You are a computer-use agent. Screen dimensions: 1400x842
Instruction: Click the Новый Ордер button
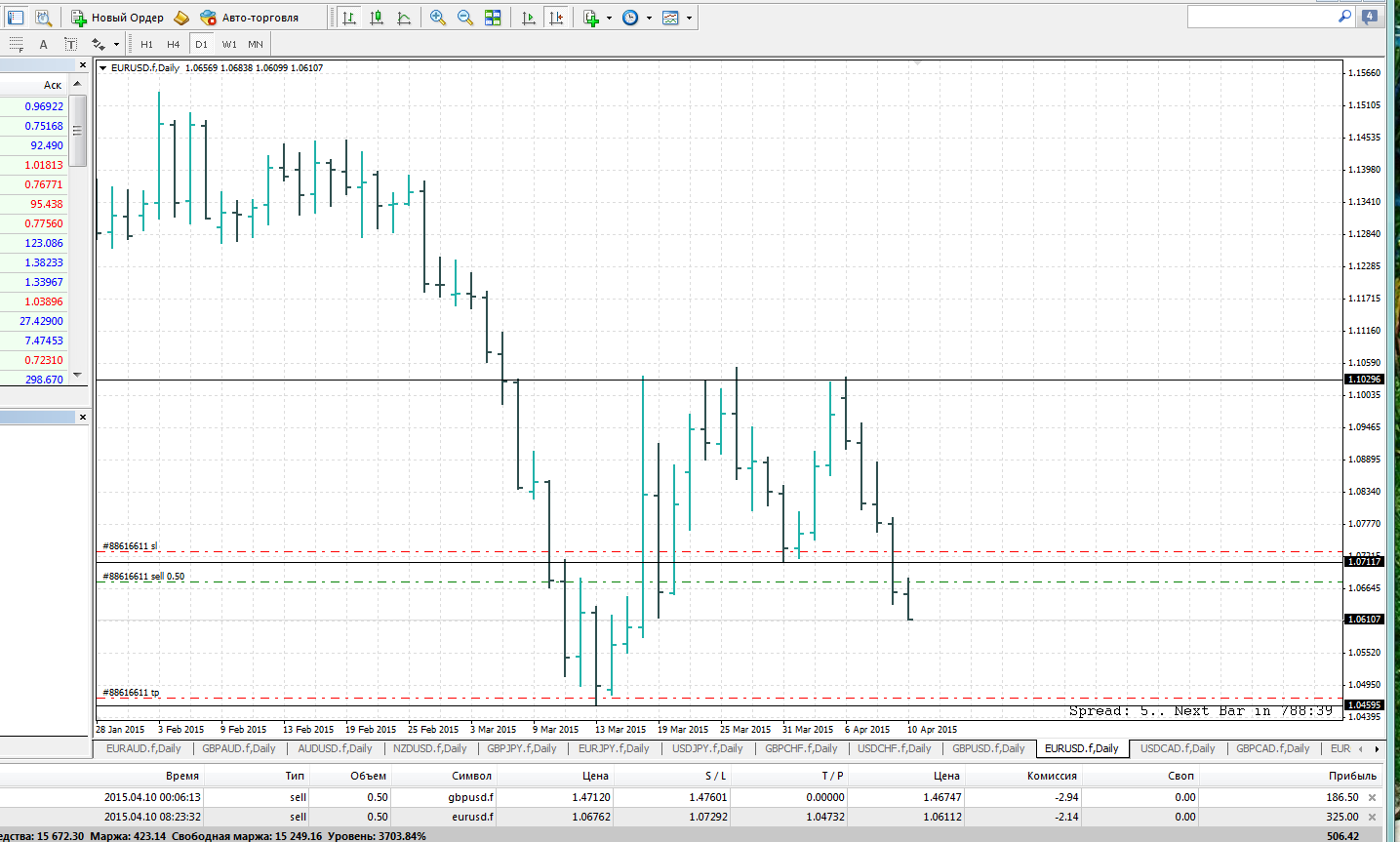(x=118, y=18)
